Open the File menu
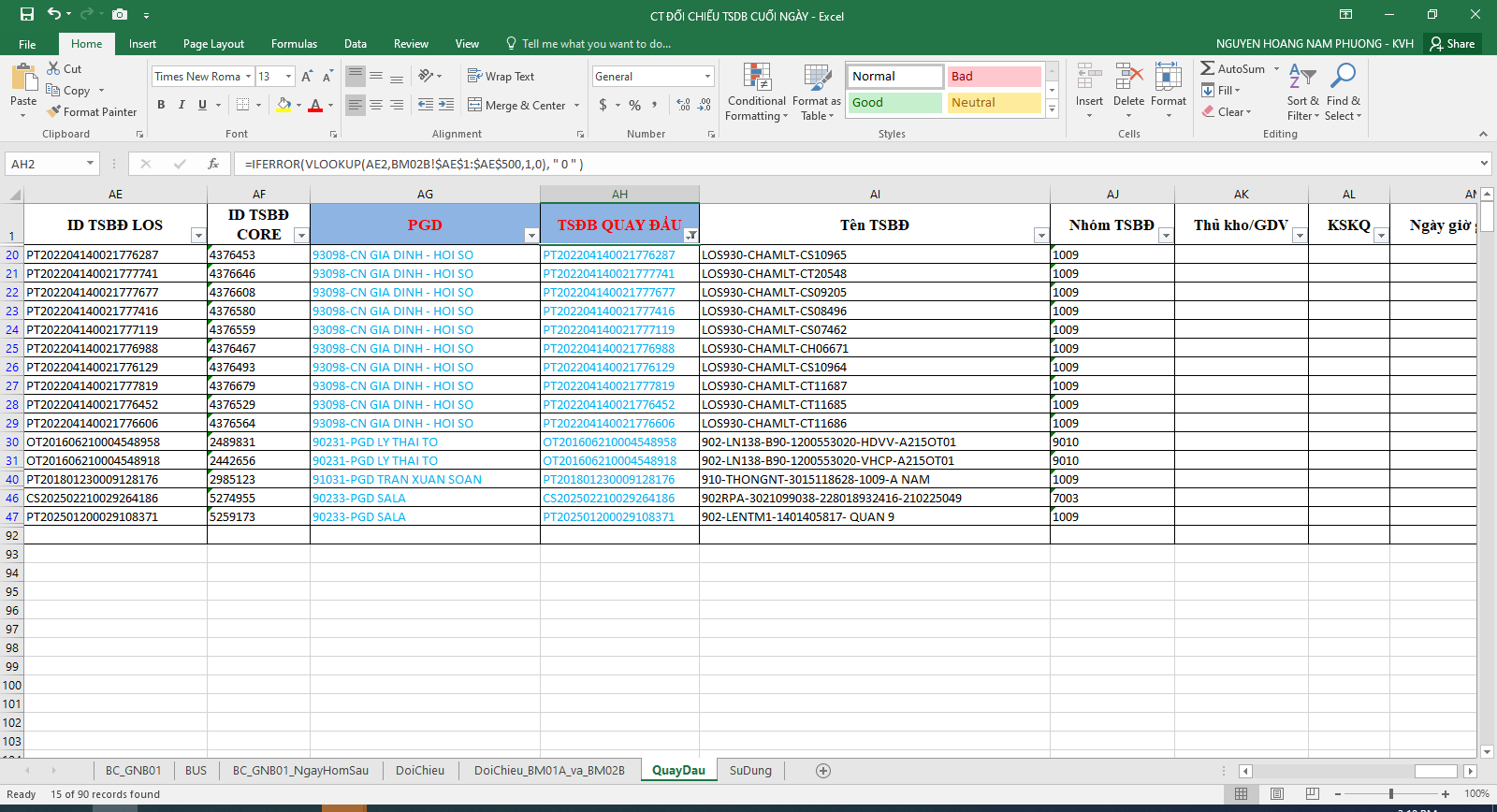 click(27, 44)
